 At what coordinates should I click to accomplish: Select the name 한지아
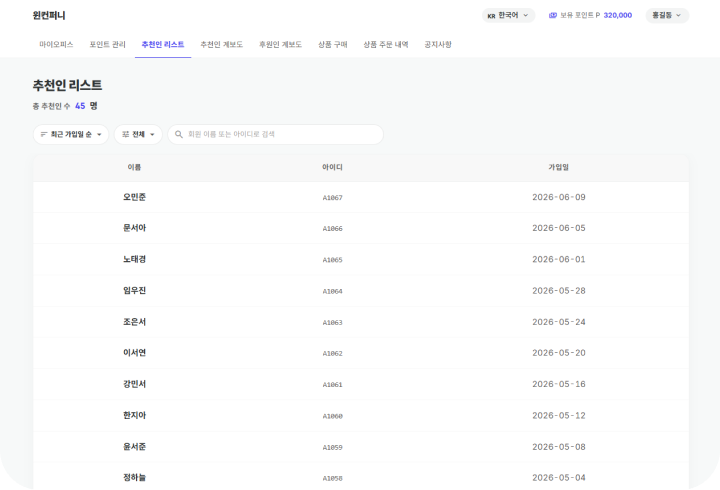click(134, 415)
